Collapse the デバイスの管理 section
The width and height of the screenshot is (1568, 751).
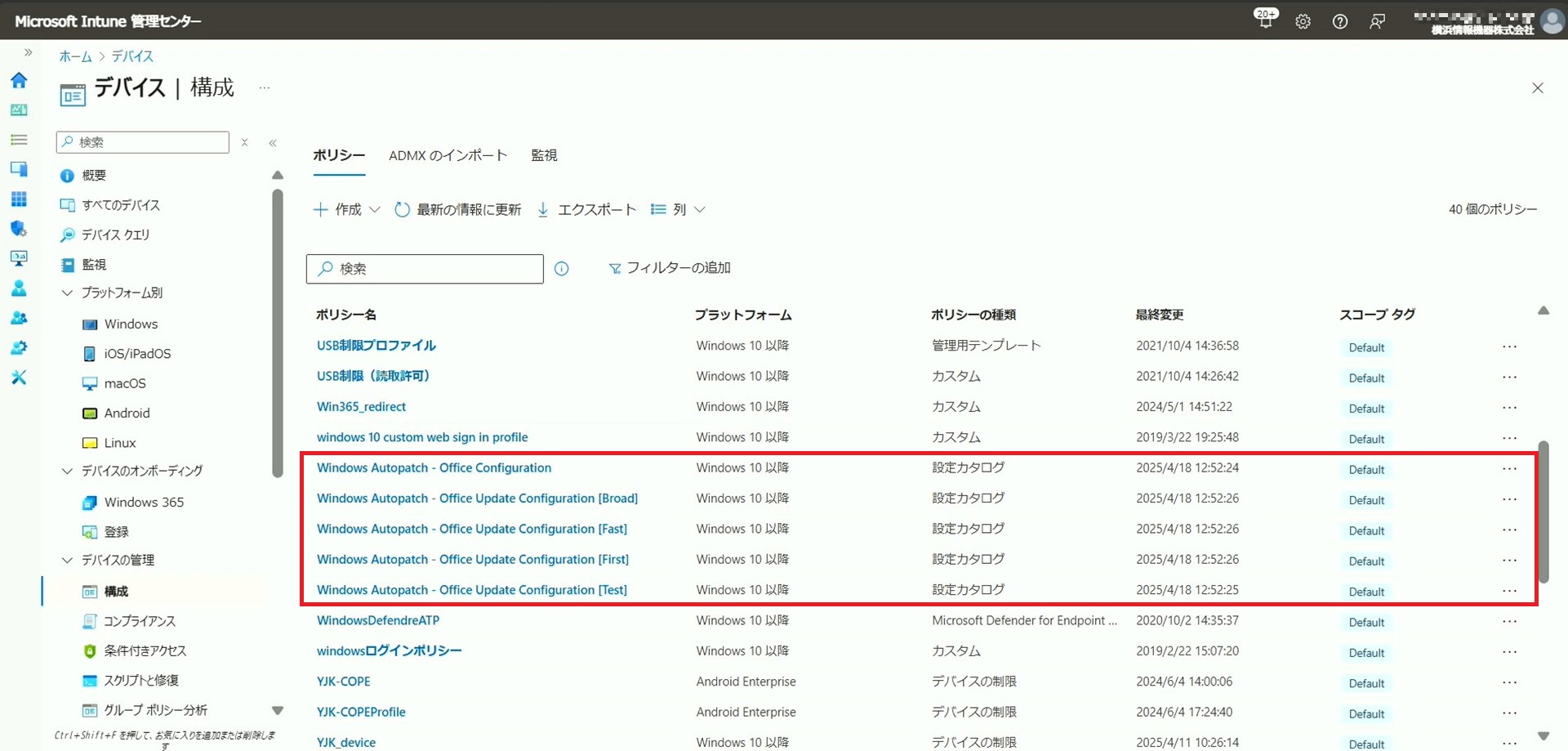click(67, 560)
